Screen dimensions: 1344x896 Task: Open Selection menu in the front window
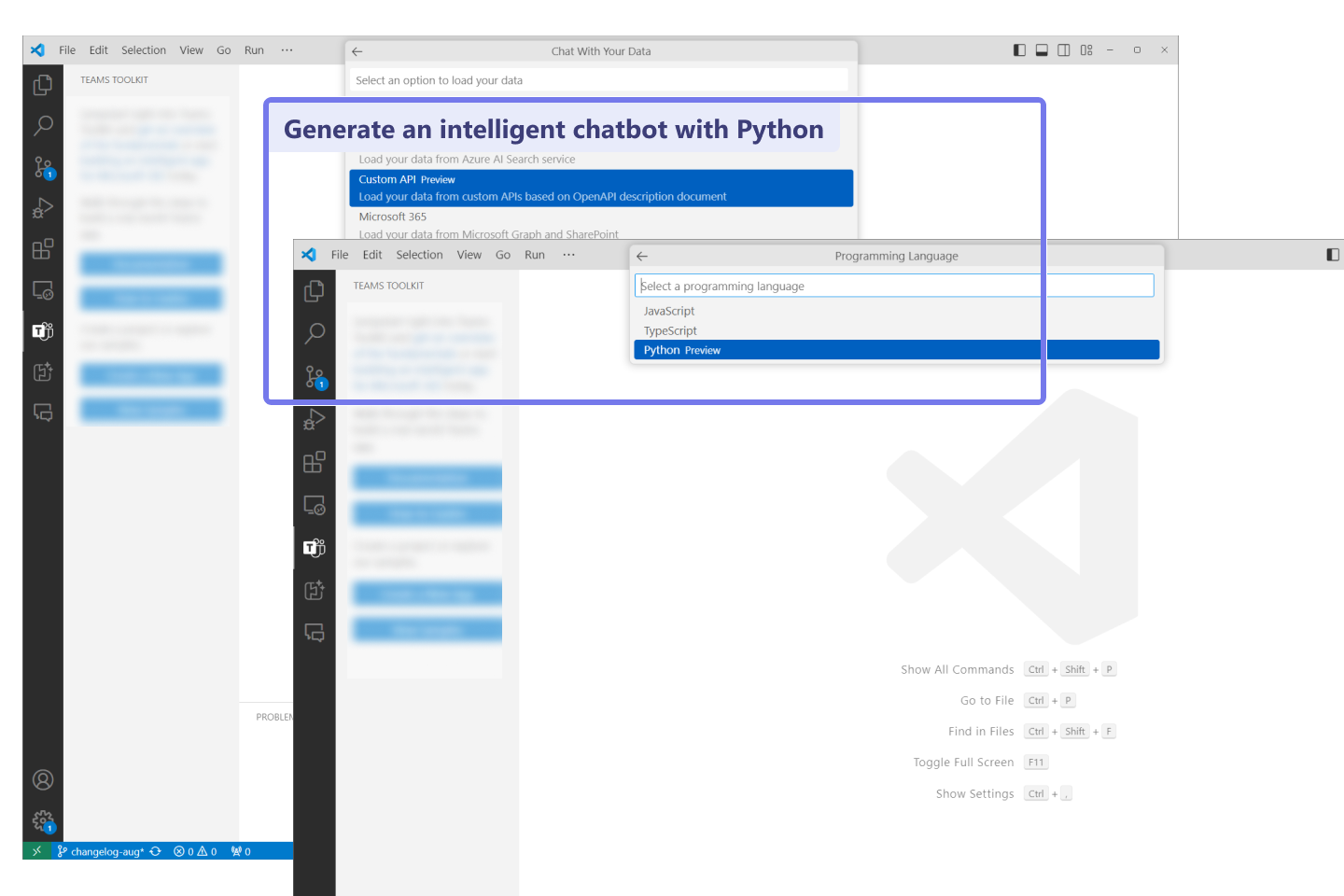(x=419, y=255)
